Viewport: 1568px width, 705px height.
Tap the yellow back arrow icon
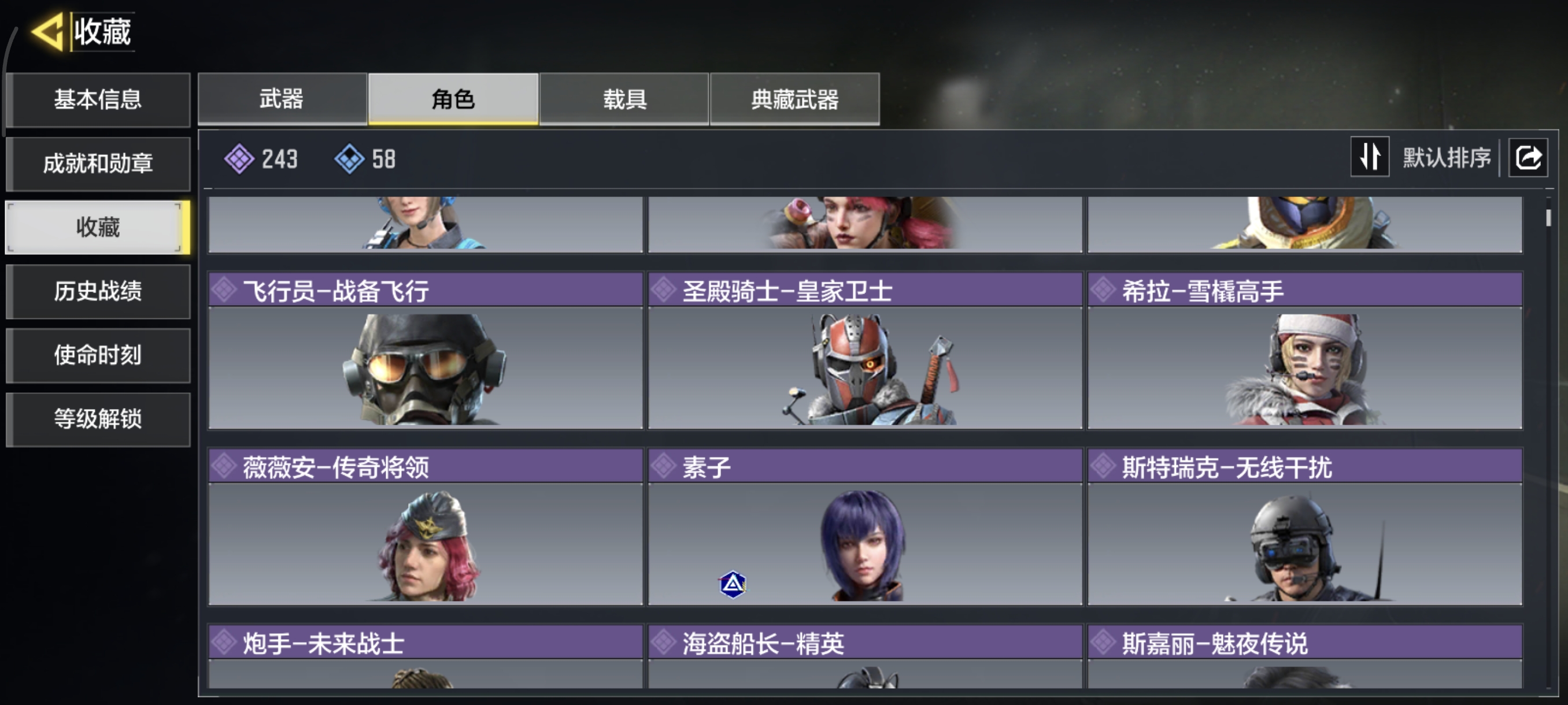coord(47,31)
